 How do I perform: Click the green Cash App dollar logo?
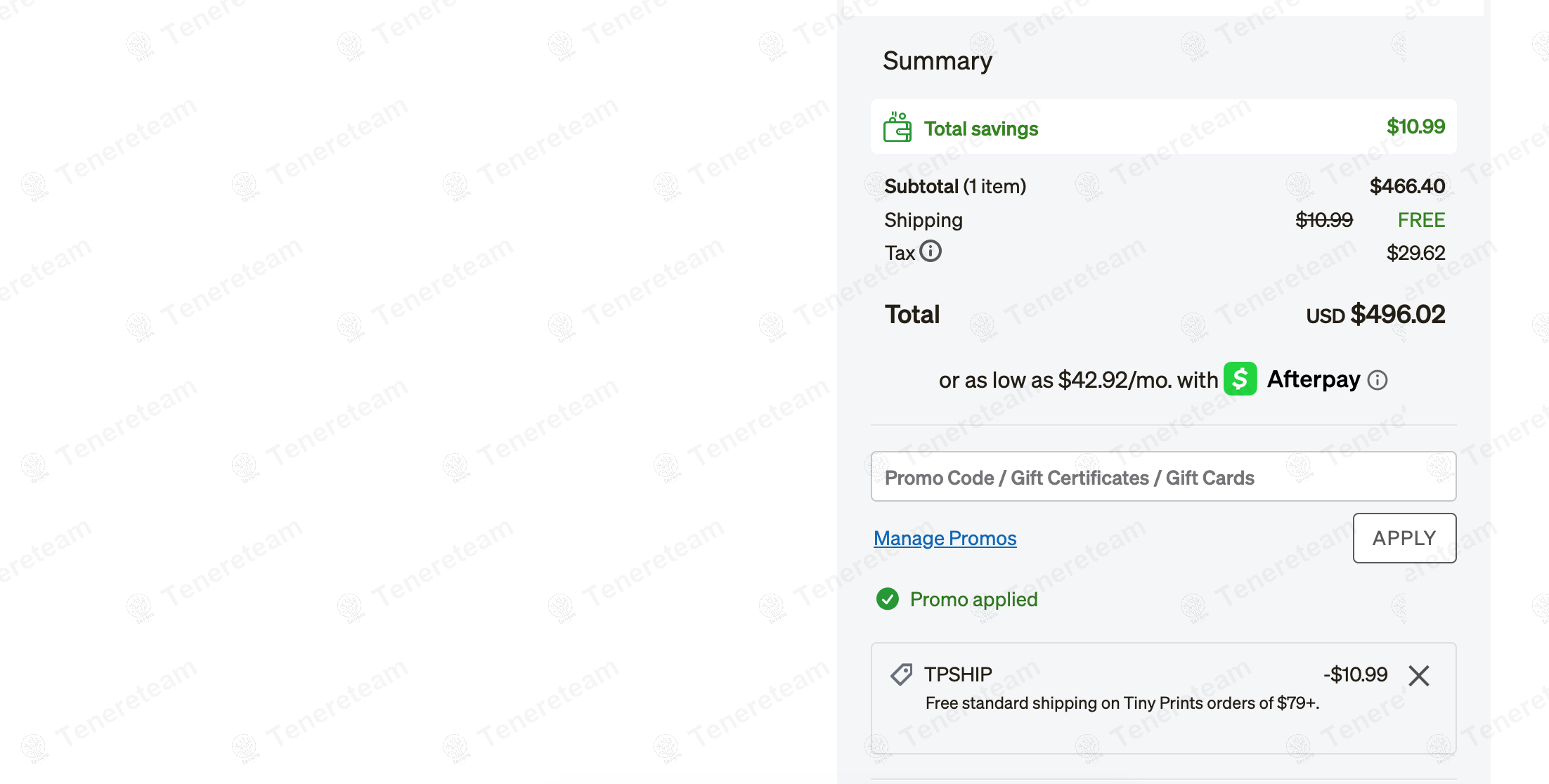1240,379
